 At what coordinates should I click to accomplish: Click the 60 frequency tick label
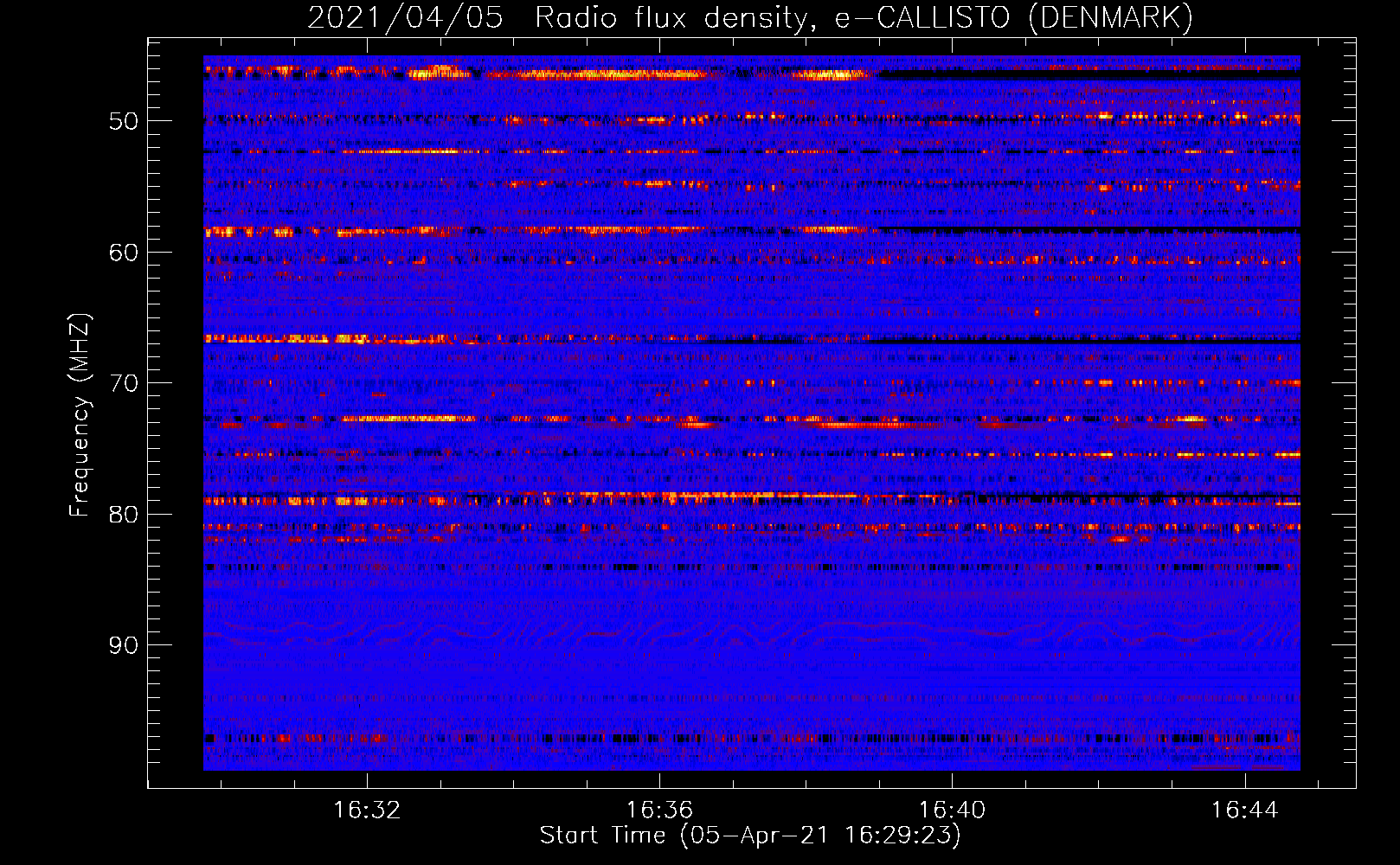[124, 253]
